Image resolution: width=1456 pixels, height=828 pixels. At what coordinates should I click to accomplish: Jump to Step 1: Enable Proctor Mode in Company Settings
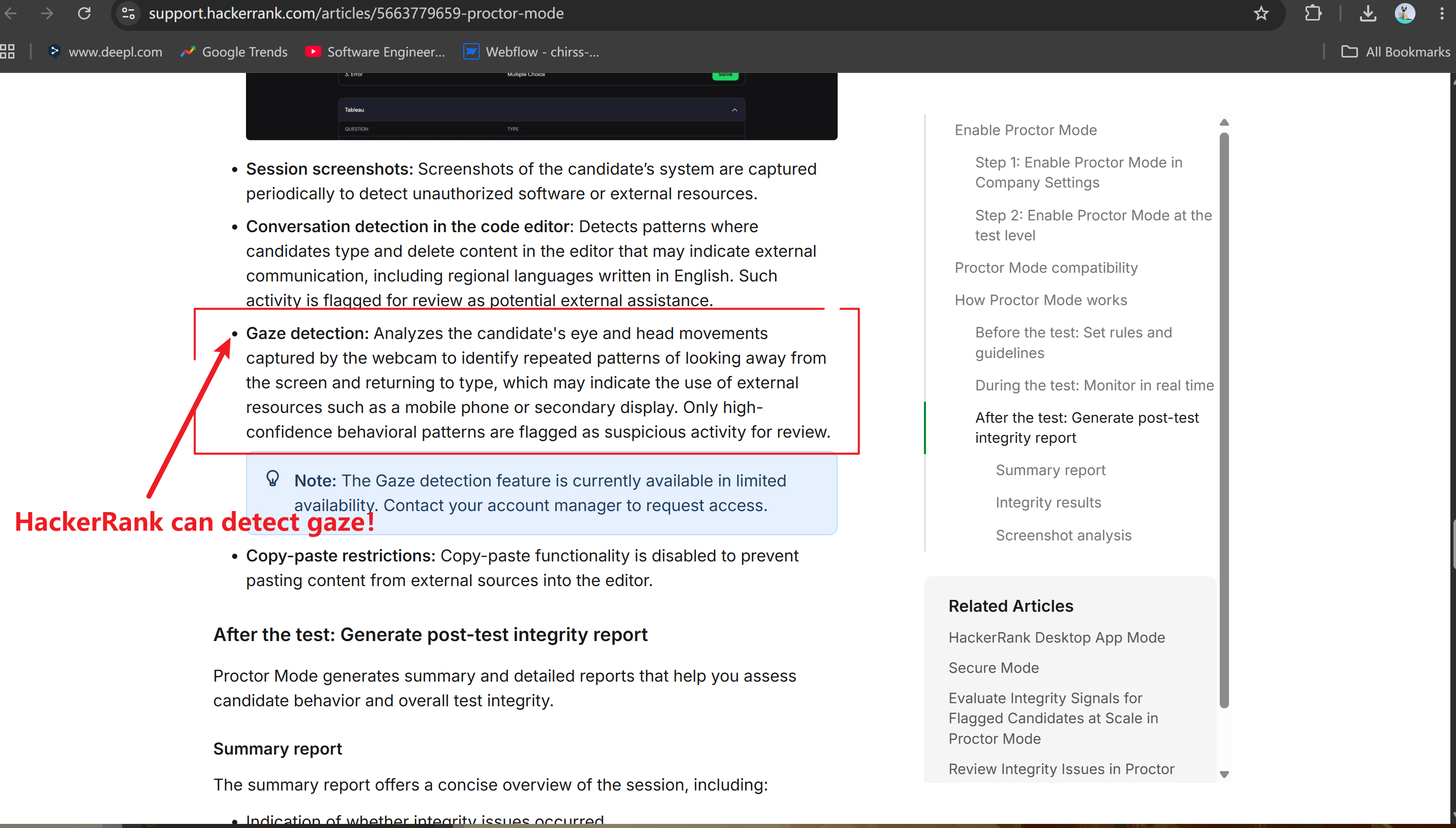point(1079,172)
